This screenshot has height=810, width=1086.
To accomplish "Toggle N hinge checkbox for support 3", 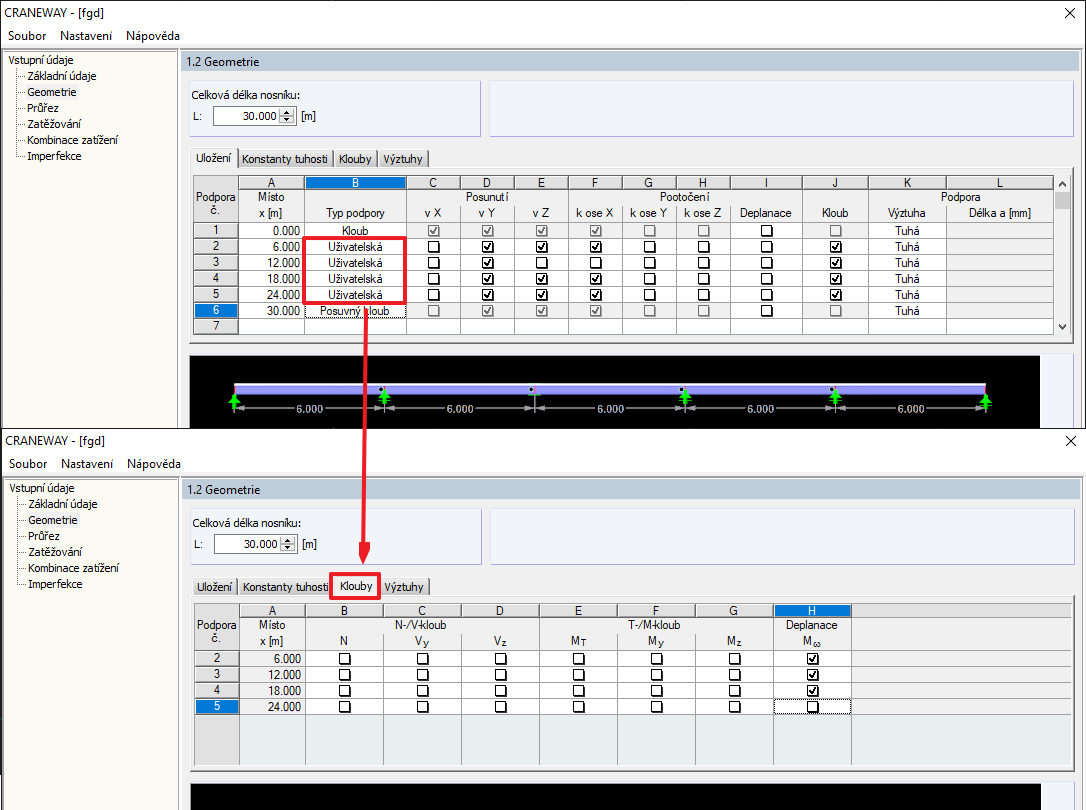I will pos(344,674).
